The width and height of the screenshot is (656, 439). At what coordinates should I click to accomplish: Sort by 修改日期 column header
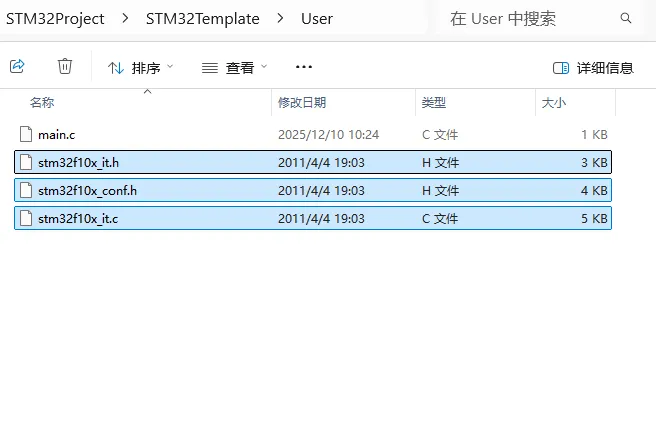pos(301,102)
